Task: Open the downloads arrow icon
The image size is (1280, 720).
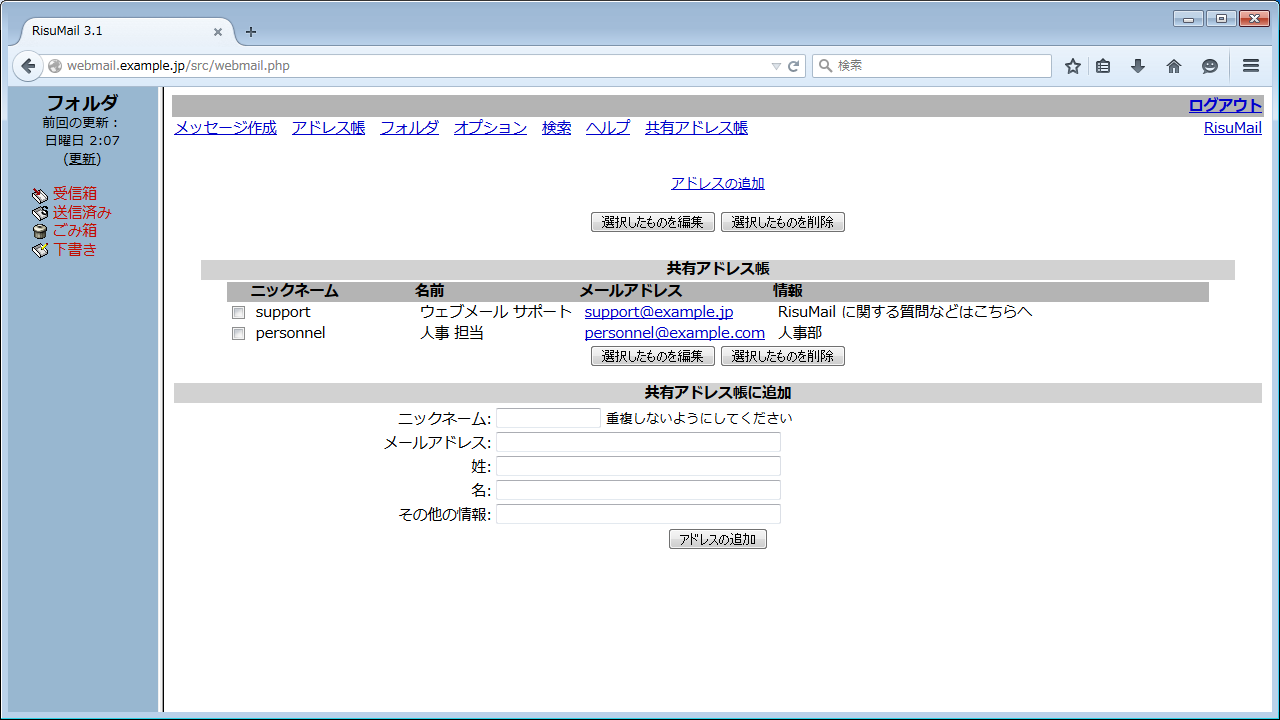Action: point(1138,66)
